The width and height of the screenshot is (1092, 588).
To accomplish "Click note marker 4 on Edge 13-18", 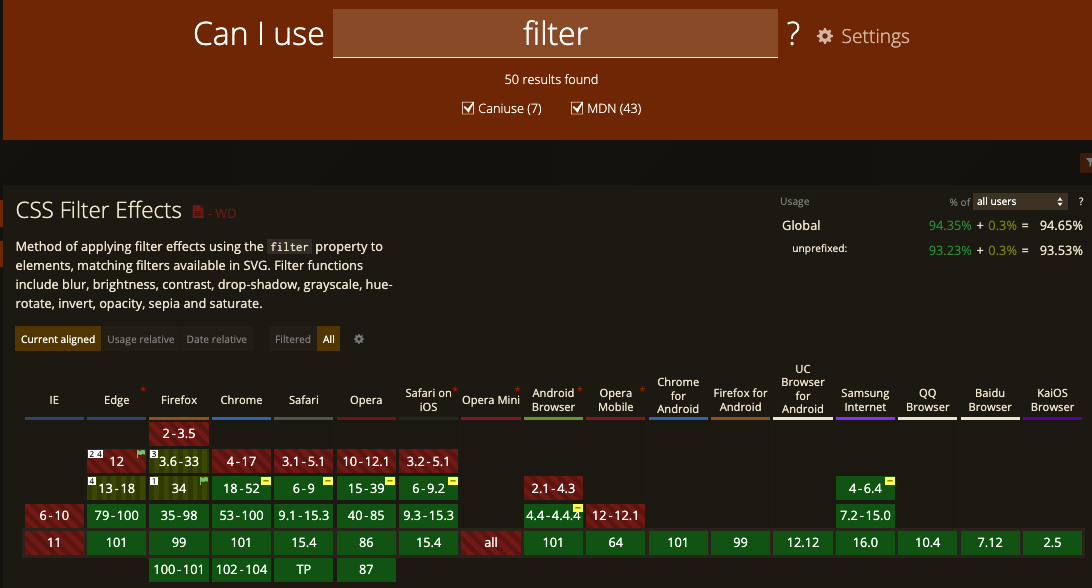I will [91, 481].
